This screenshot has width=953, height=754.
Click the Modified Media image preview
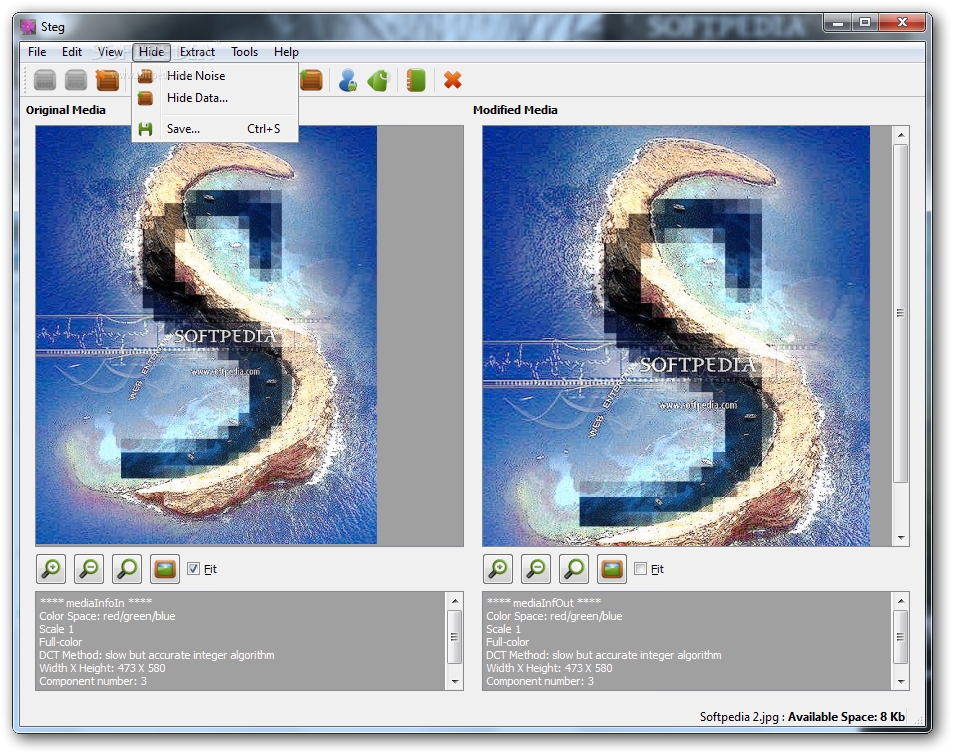click(x=676, y=335)
